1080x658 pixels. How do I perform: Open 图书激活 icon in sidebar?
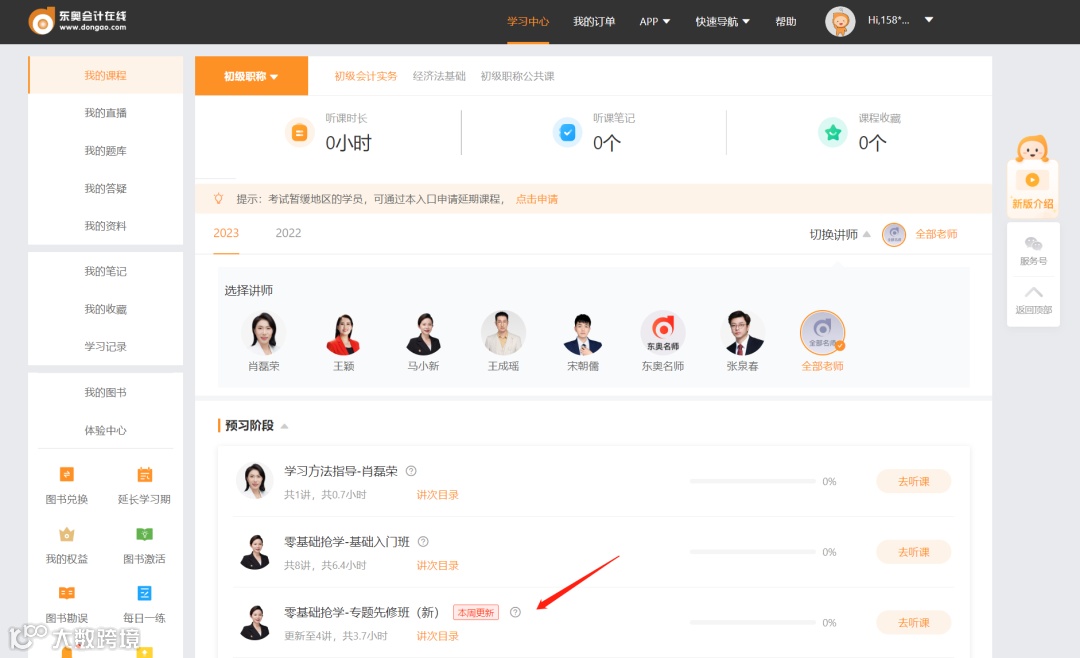coord(144,534)
